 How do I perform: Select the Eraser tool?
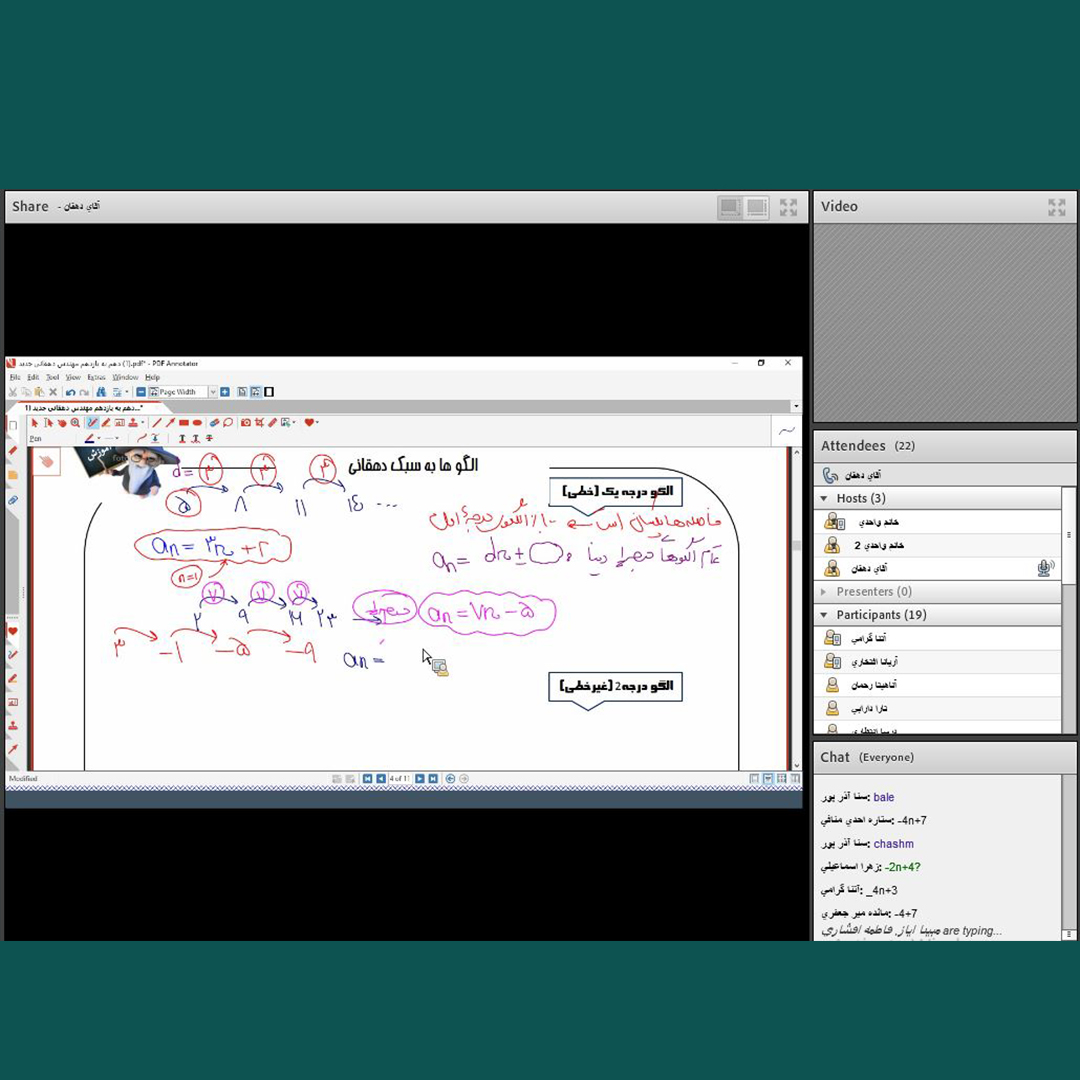coord(215,423)
